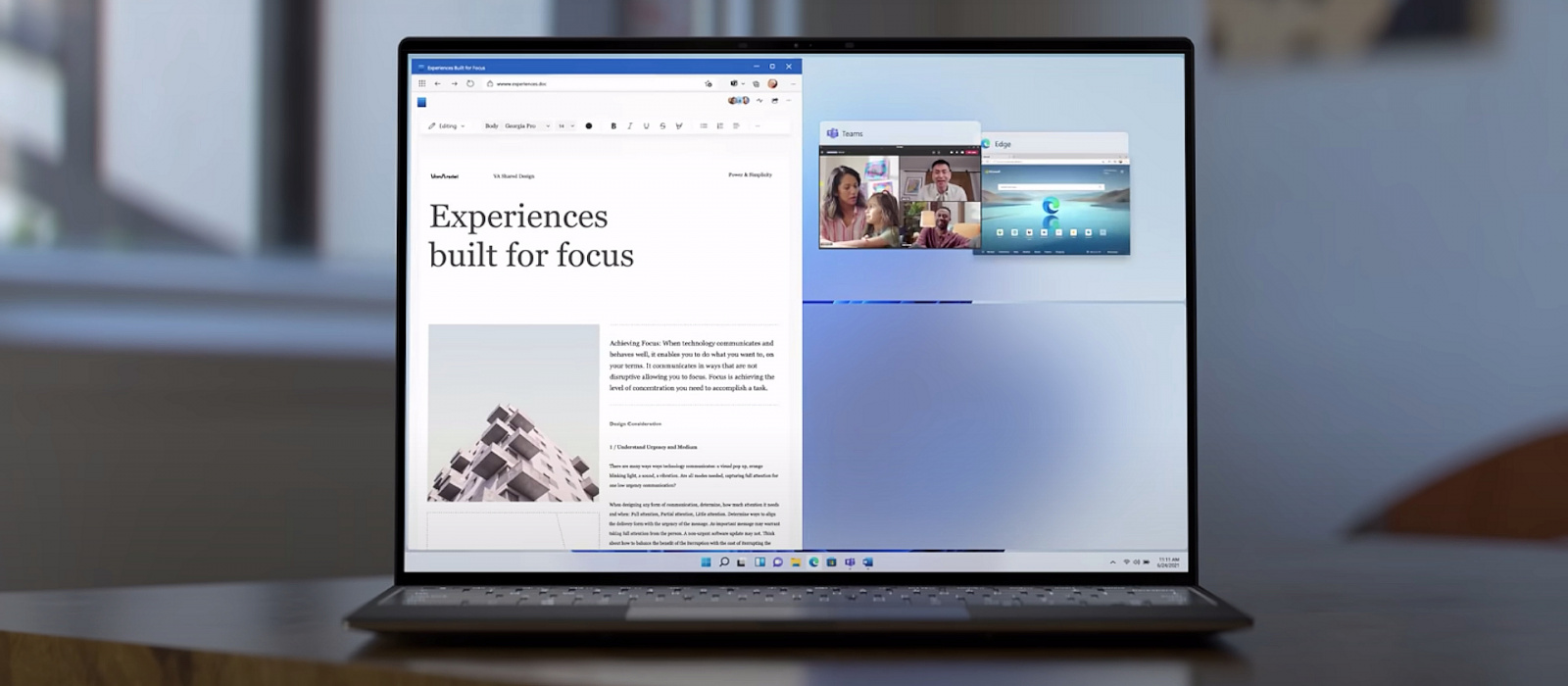The image size is (1568, 686).
Task: Open Search from the taskbar
Action: [724, 563]
